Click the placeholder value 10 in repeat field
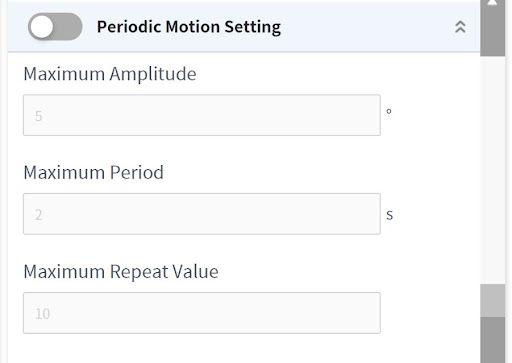512x363 pixels. (42, 314)
